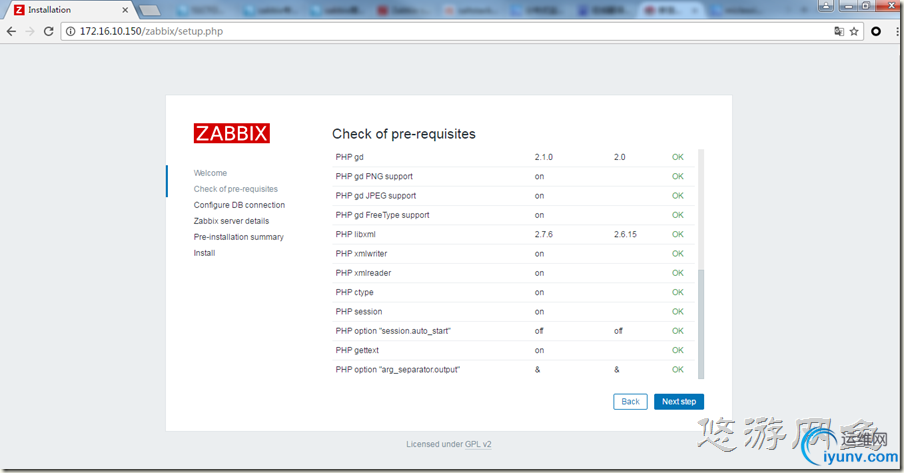Open the GPL v2 license link
This screenshot has width=904, height=473.
(x=478, y=444)
